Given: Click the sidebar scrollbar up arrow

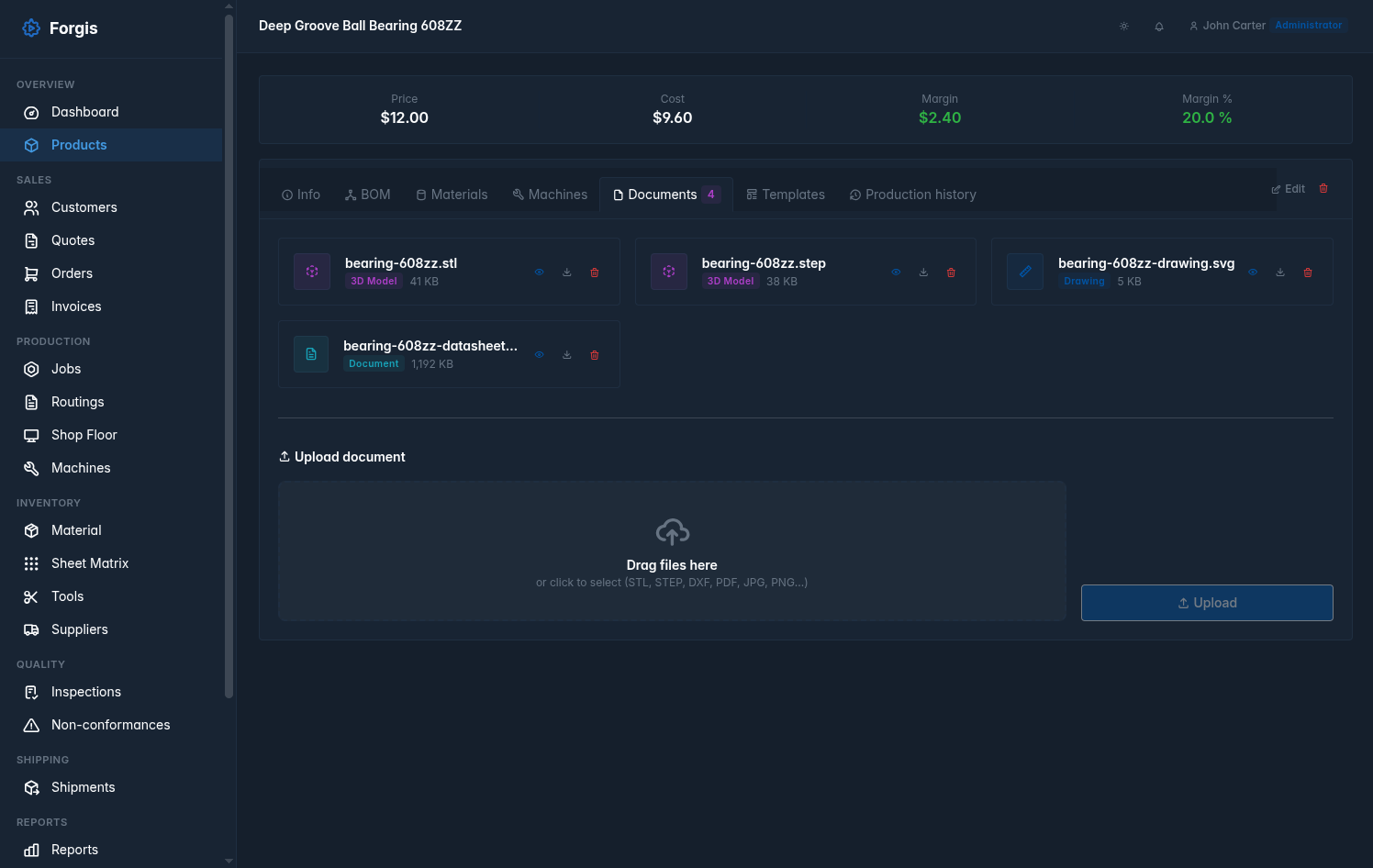Looking at the screenshot, I should [x=229, y=6].
